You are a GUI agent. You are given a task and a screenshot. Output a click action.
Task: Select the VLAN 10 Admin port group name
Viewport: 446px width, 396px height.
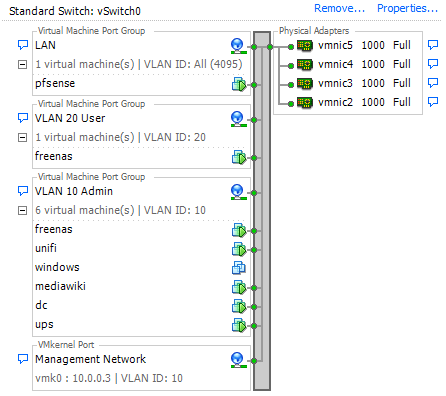click(x=74, y=191)
